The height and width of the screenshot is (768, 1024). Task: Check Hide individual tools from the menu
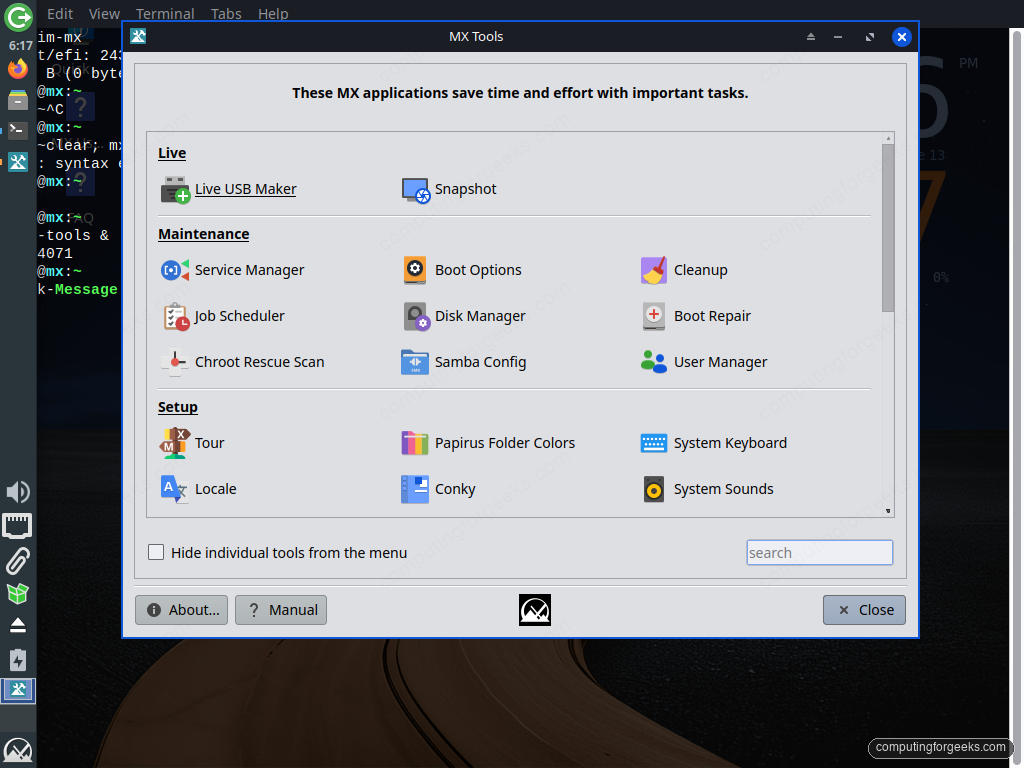156,552
